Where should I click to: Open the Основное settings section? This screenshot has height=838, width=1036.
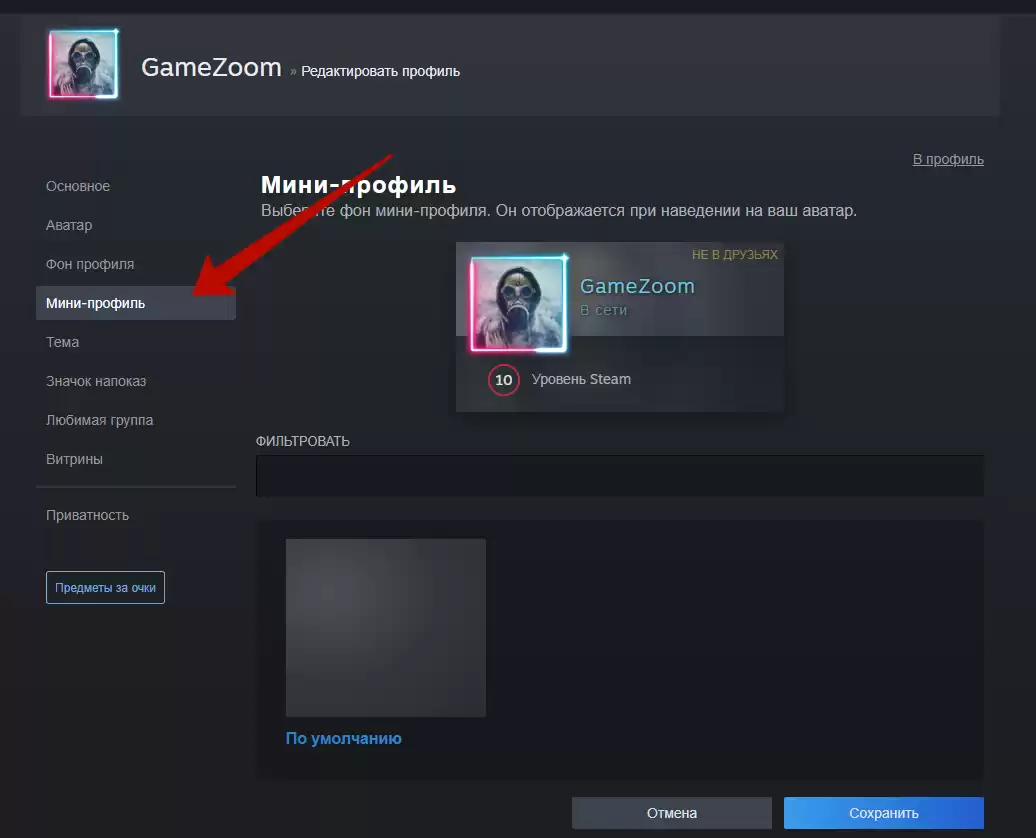point(78,186)
